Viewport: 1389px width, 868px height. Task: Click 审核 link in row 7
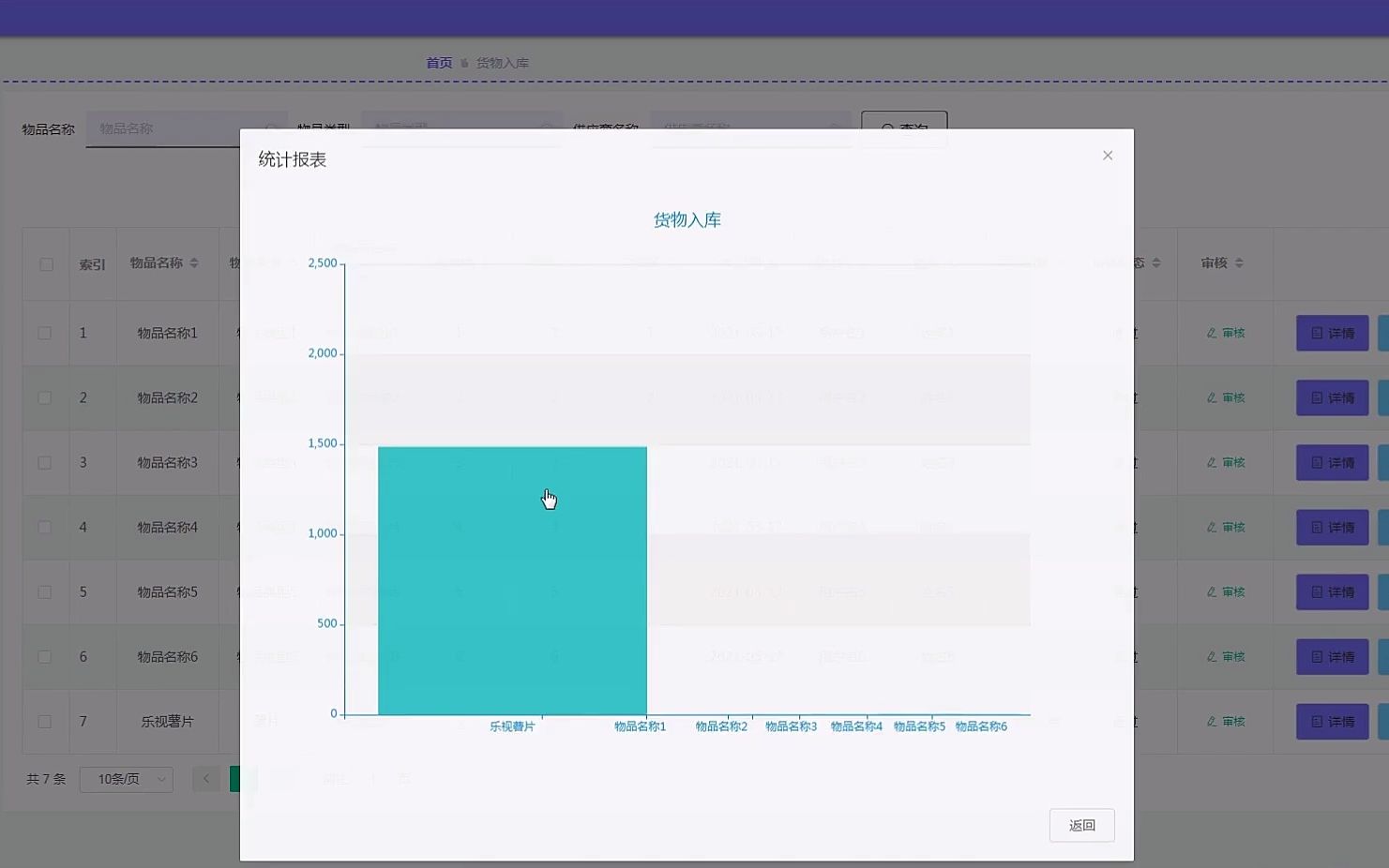(1226, 721)
